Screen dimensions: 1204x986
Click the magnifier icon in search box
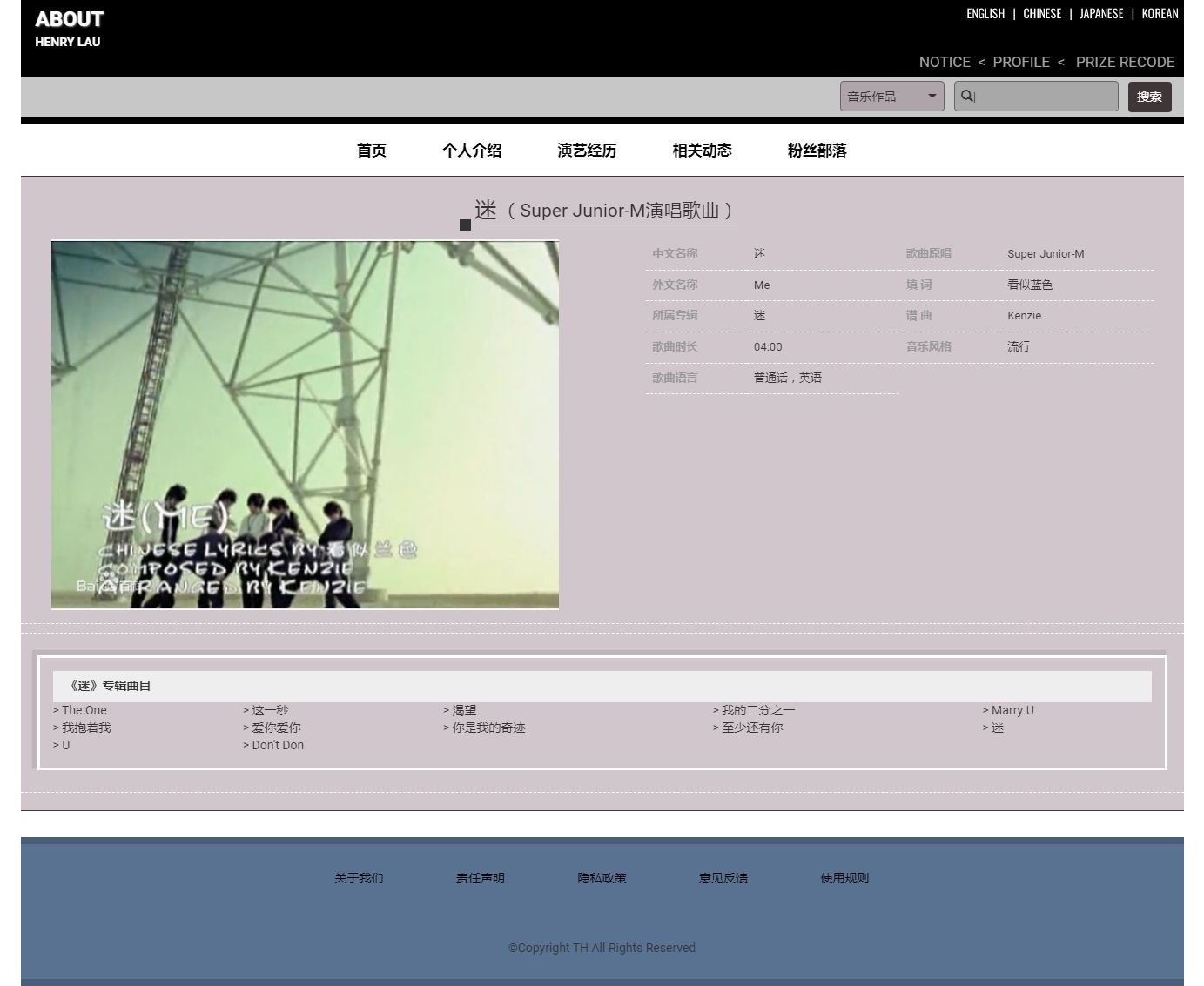tap(966, 96)
